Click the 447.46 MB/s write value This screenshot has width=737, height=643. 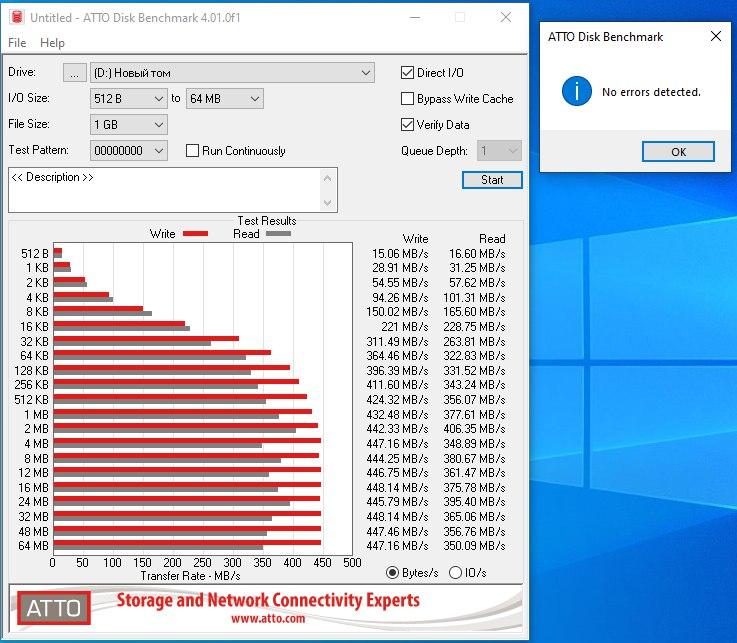[397, 532]
